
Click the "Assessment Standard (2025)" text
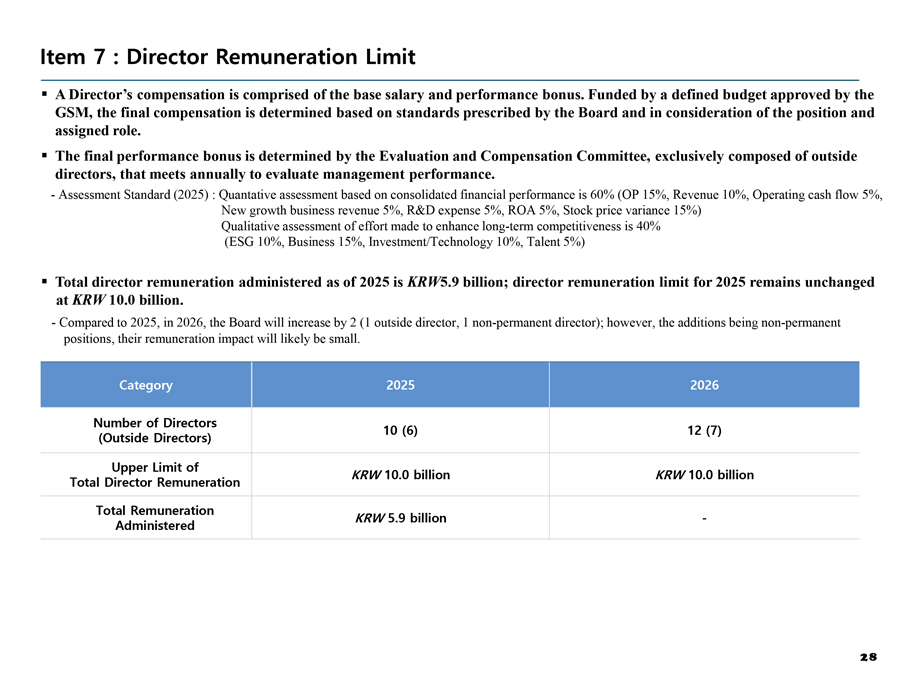(131, 195)
